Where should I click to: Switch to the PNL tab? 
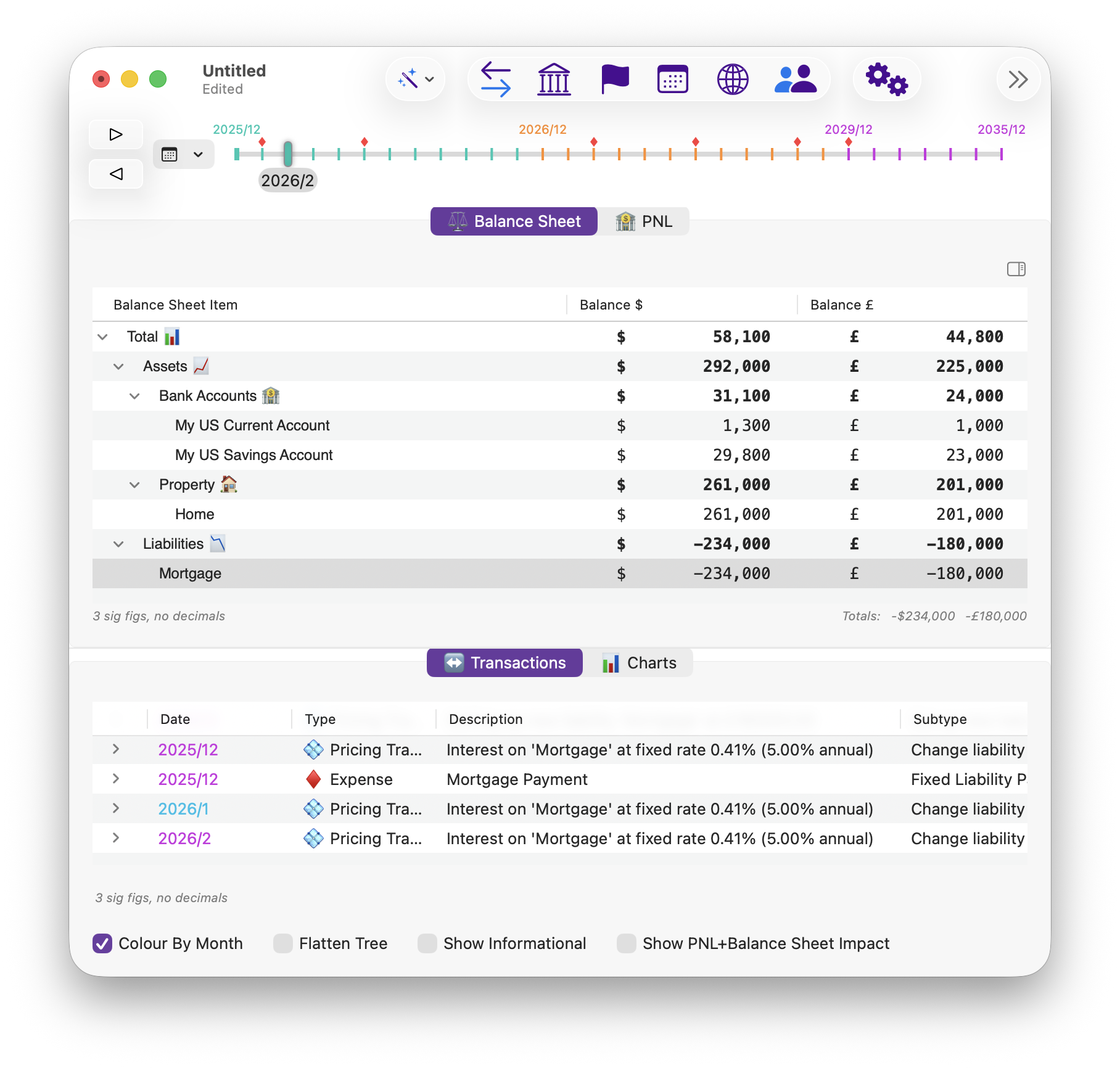[x=643, y=221]
